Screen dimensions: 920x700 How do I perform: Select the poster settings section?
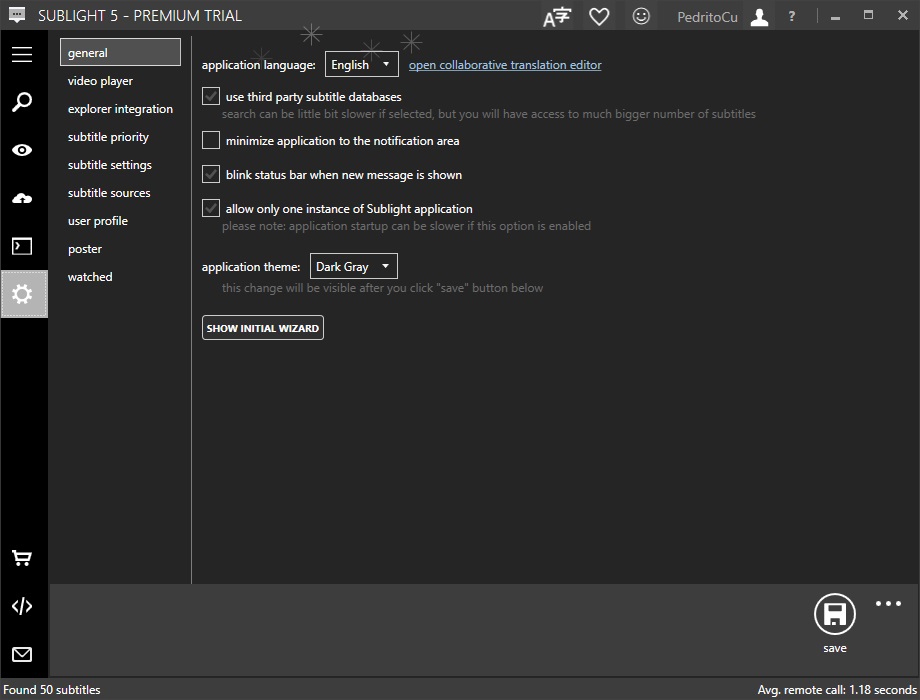pyautogui.click(x=85, y=249)
